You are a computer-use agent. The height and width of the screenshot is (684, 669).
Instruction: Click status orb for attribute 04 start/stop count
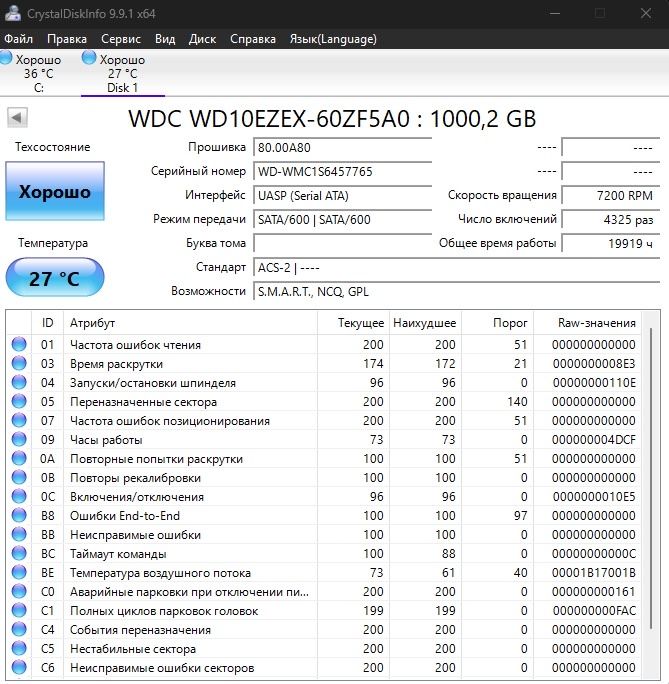(19, 382)
